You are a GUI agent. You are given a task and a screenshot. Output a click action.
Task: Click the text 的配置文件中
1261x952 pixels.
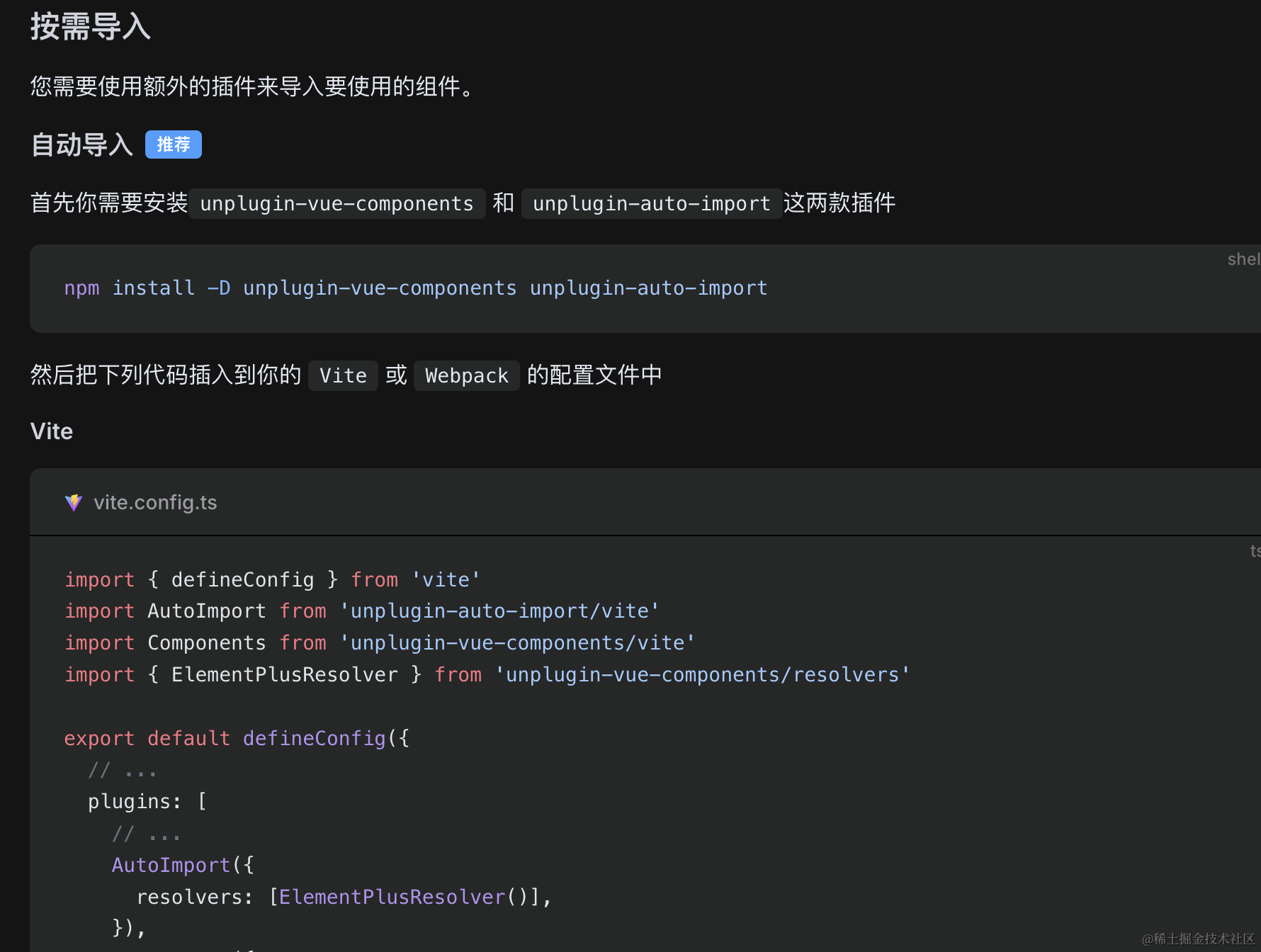pos(594,375)
